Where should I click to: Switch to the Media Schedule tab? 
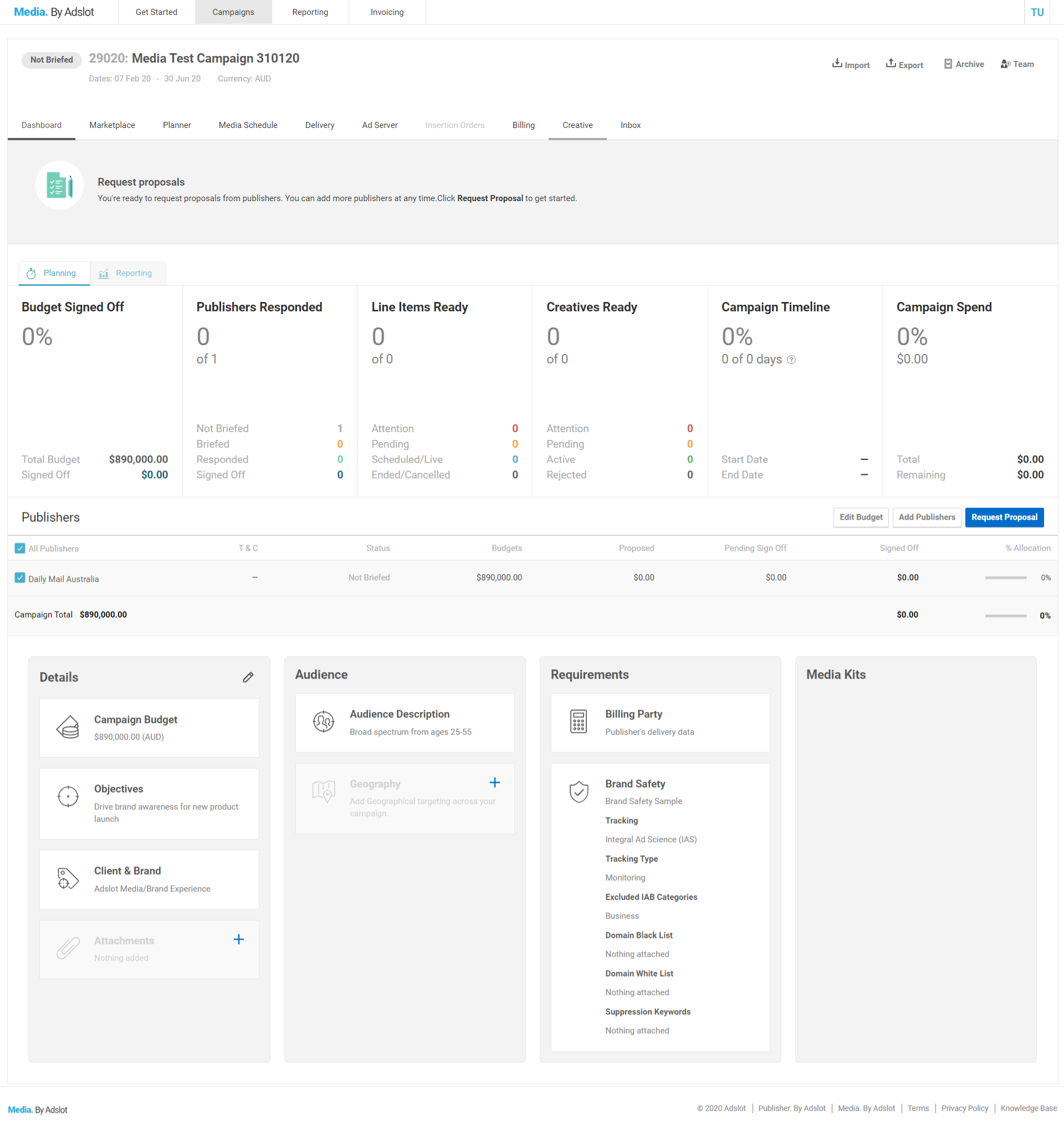pyautogui.click(x=248, y=125)
